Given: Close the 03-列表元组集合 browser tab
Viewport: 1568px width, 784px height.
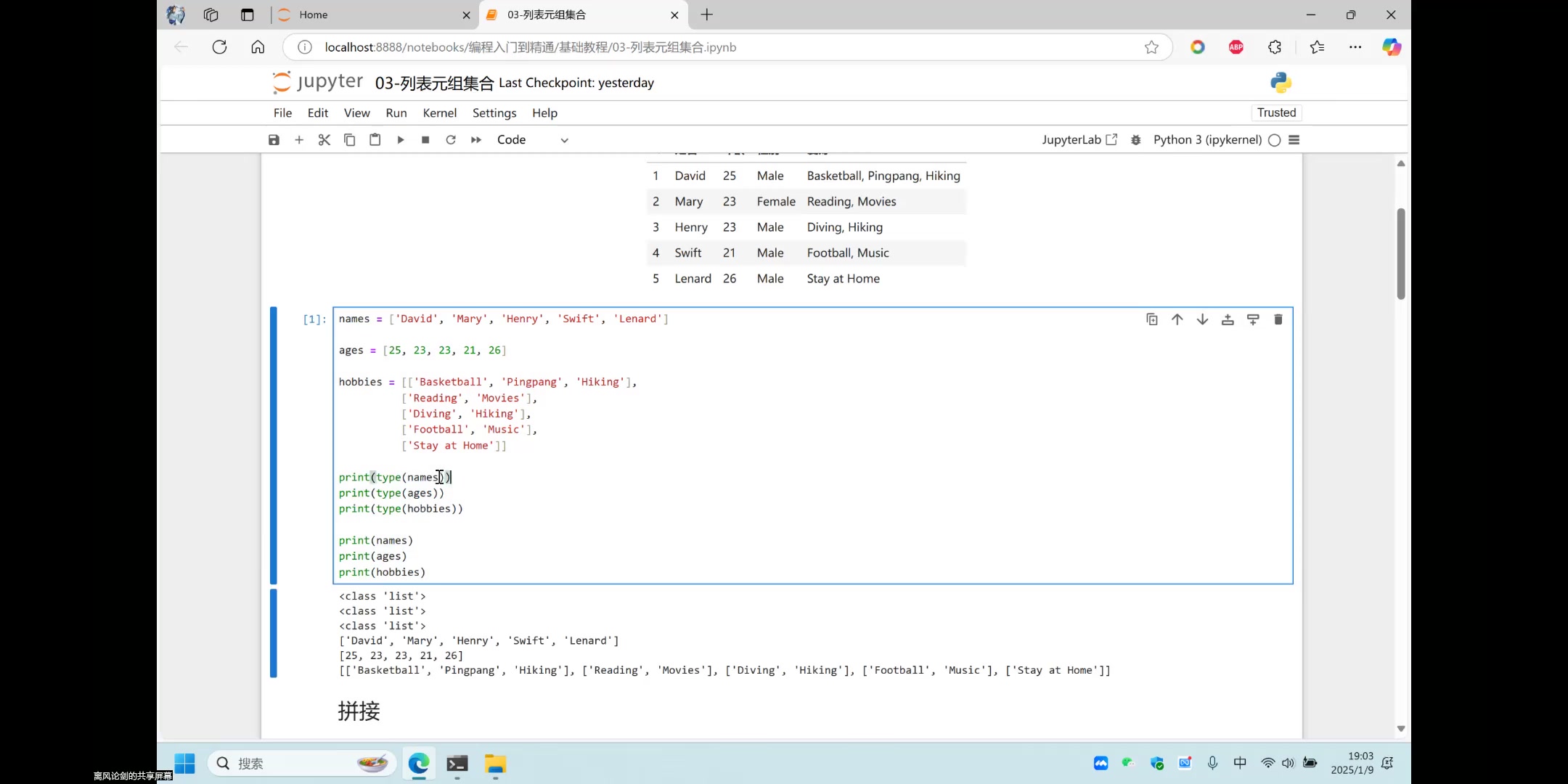Looking at the screenshot, I should (x=674, y=15).
